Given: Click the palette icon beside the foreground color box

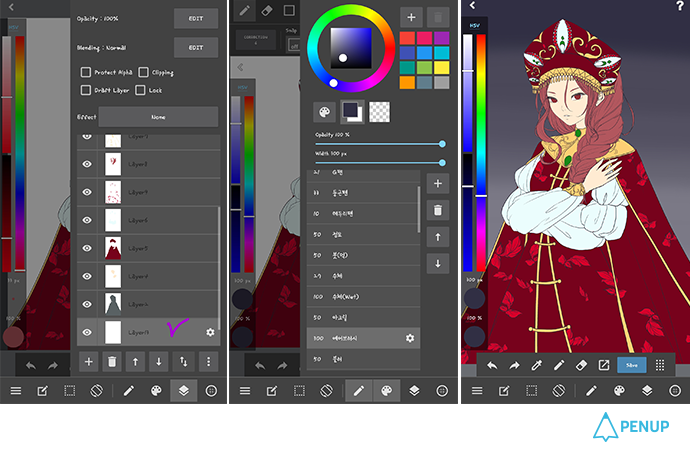Looking at the screenshot, I should (324, 112).
